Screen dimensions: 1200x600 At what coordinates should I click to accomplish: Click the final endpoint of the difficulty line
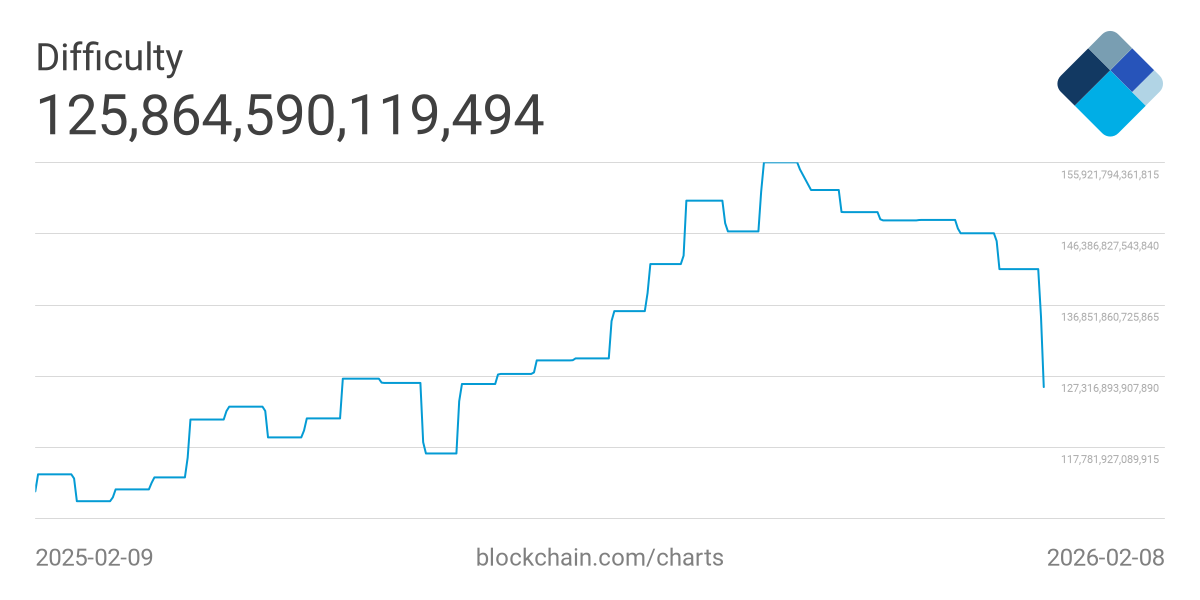click(1044, 386)
